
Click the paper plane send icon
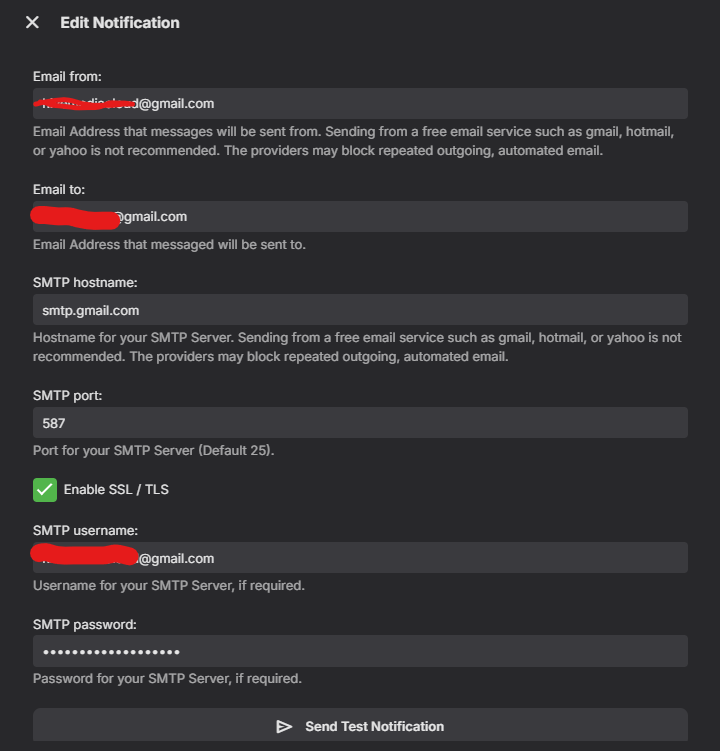[284, 727]
